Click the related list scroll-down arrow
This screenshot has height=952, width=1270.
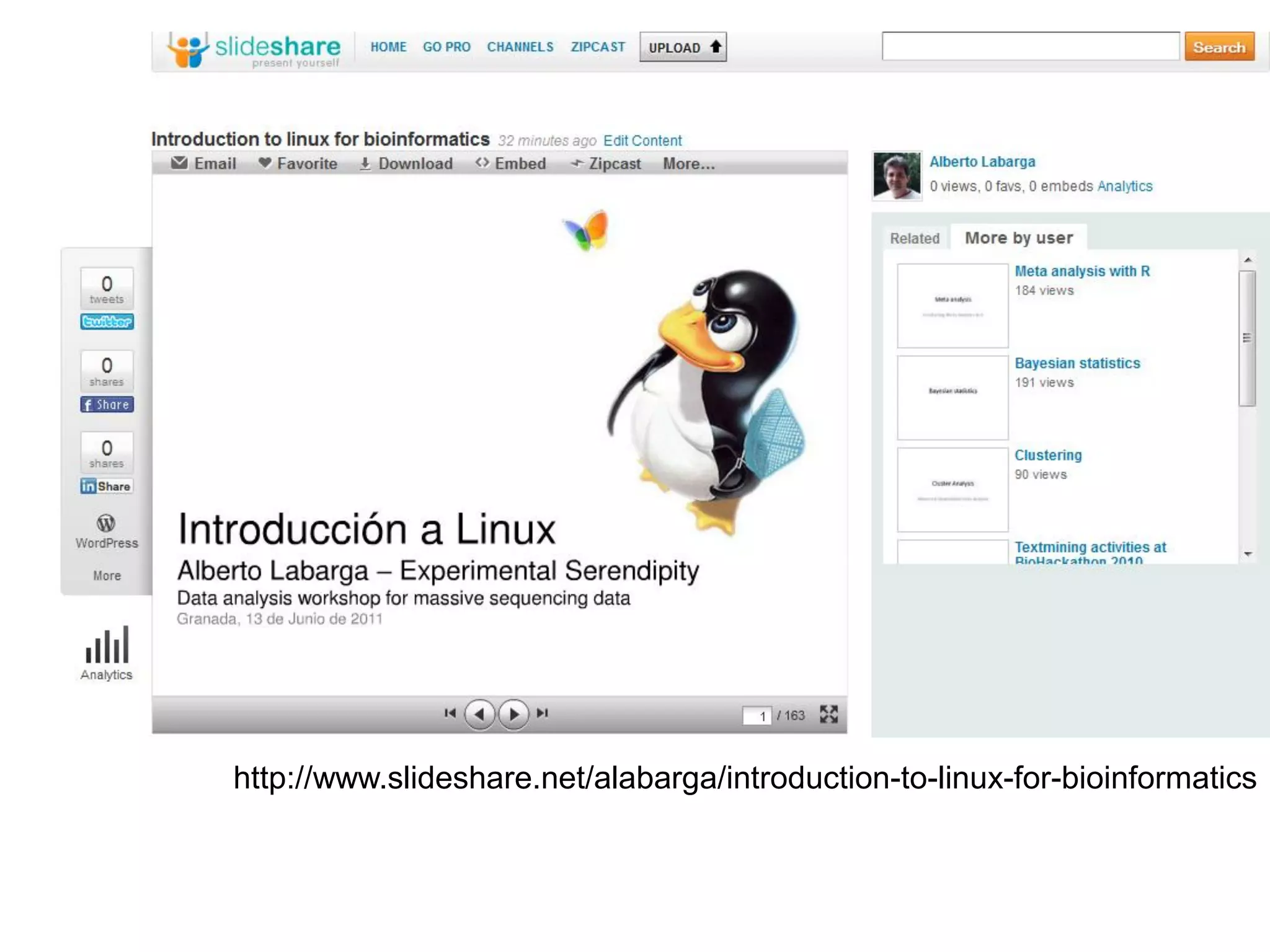1248,554
